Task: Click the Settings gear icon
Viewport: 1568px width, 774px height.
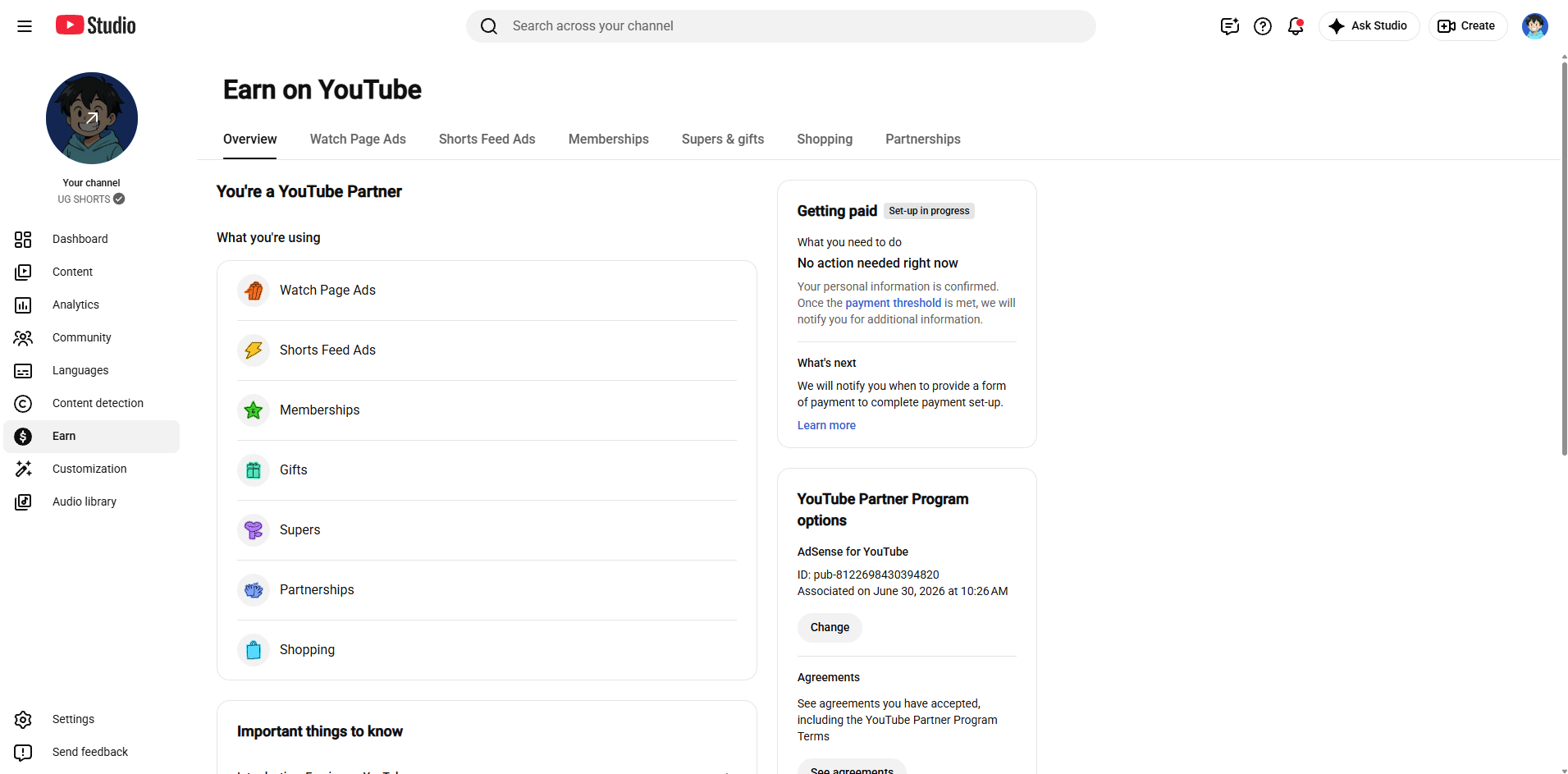Action: (23, 719)
